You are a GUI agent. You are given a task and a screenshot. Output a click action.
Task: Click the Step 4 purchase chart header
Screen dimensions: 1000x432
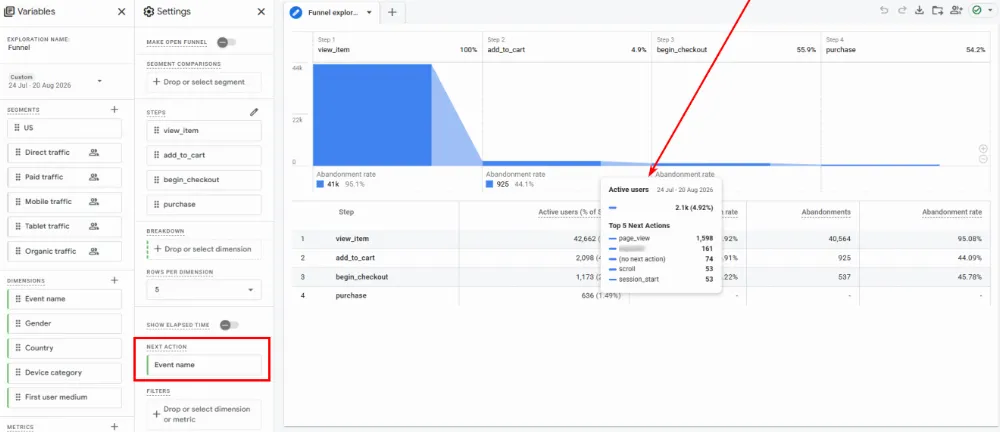906,45
